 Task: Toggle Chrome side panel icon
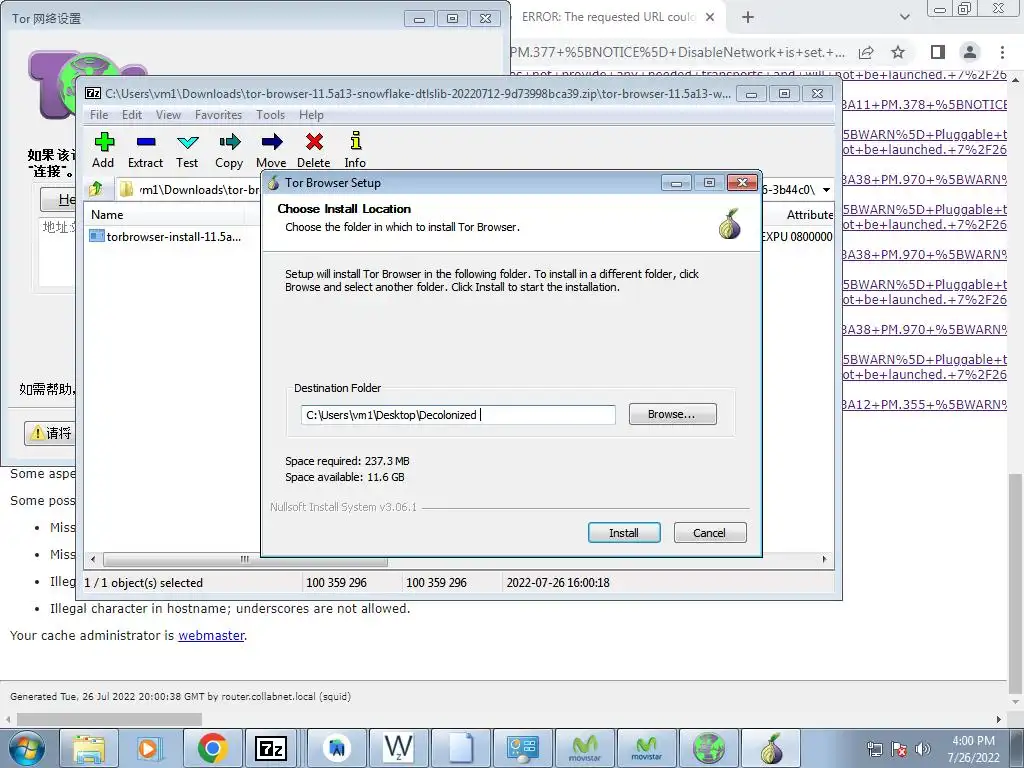tap(938, 52)
